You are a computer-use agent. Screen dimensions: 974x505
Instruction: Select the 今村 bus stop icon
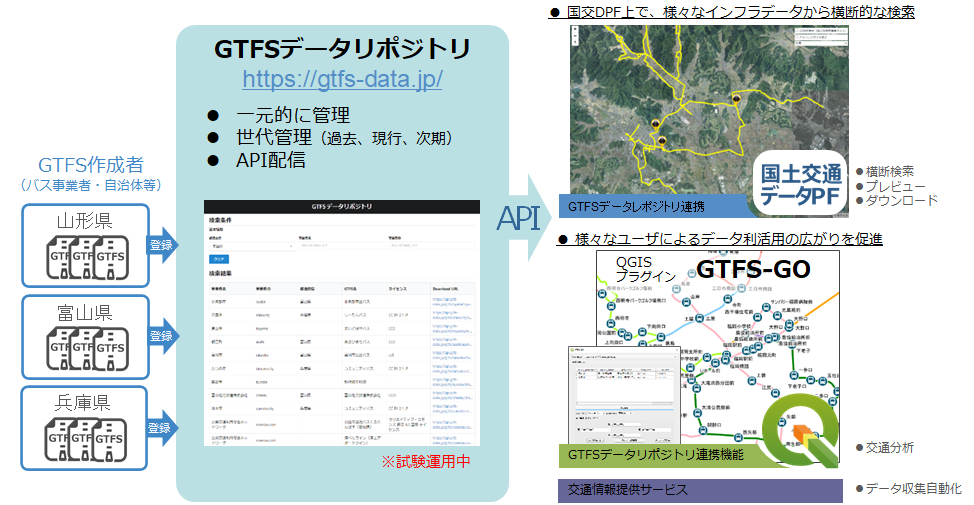(728, 299)
